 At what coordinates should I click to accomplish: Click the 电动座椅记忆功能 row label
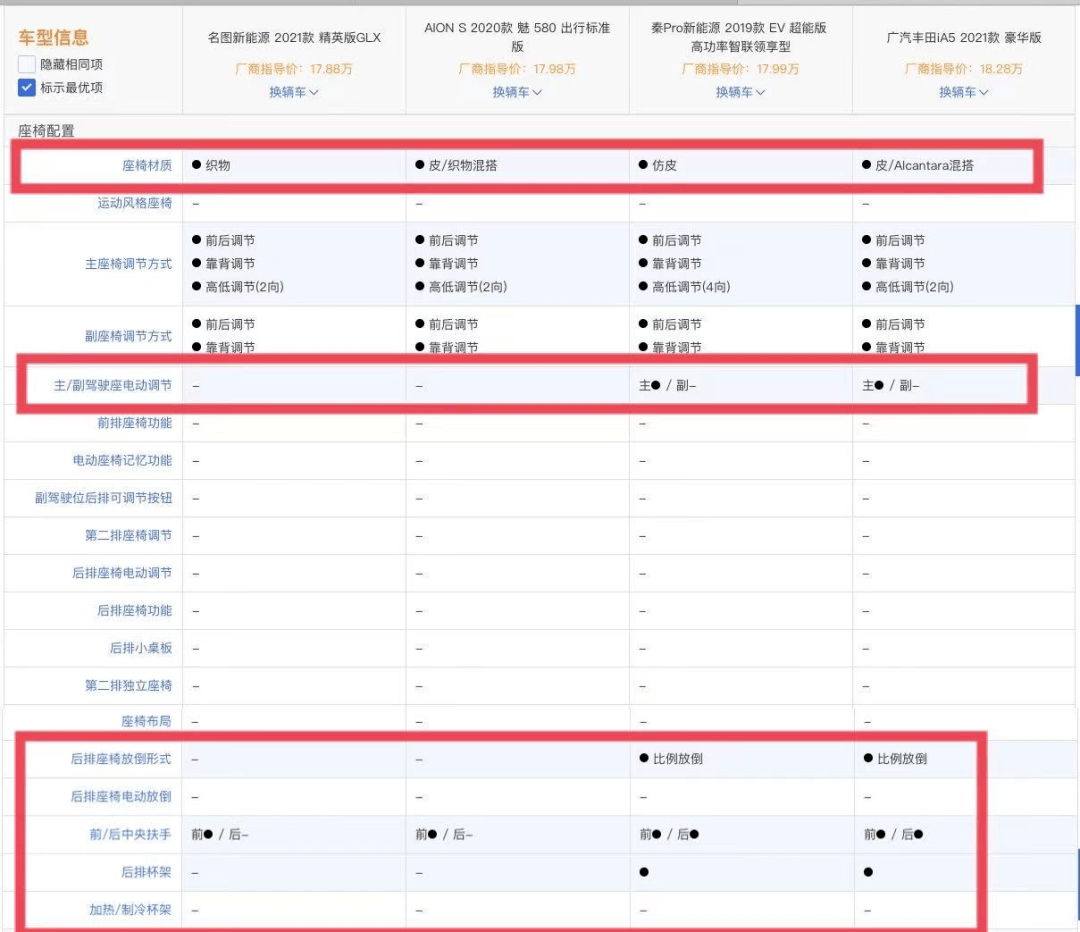tap(122, 460)
